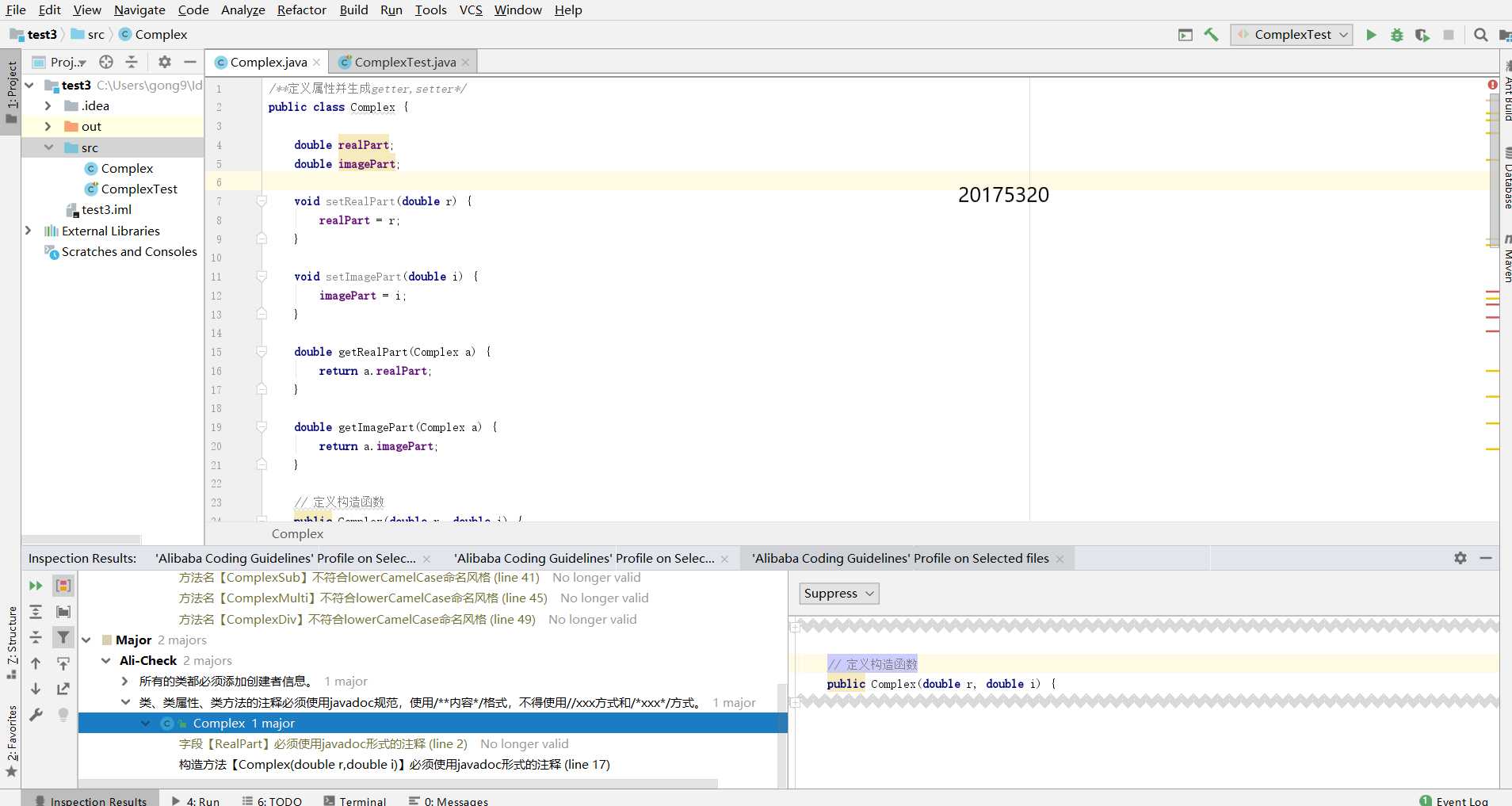Hide the Project panel

[x=190, y=62]
